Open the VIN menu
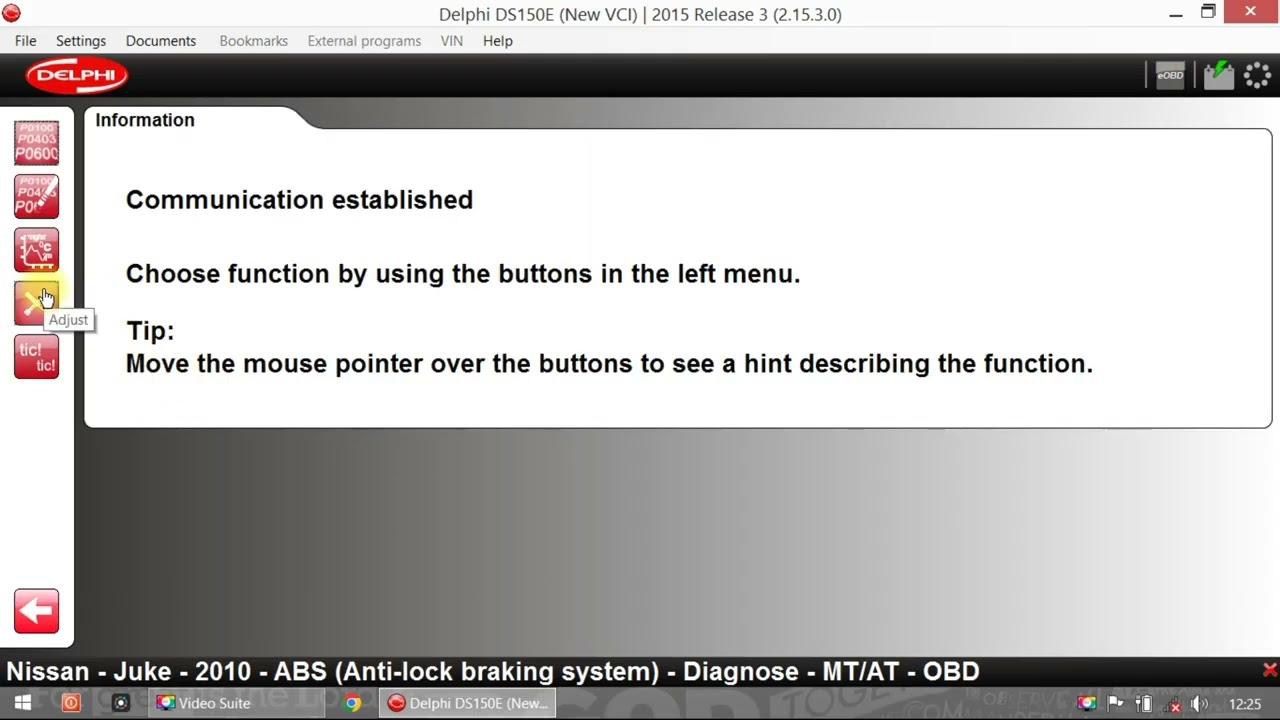Image resolution: width=1280 pixels, height=720 pixels. tap(452, 41)
